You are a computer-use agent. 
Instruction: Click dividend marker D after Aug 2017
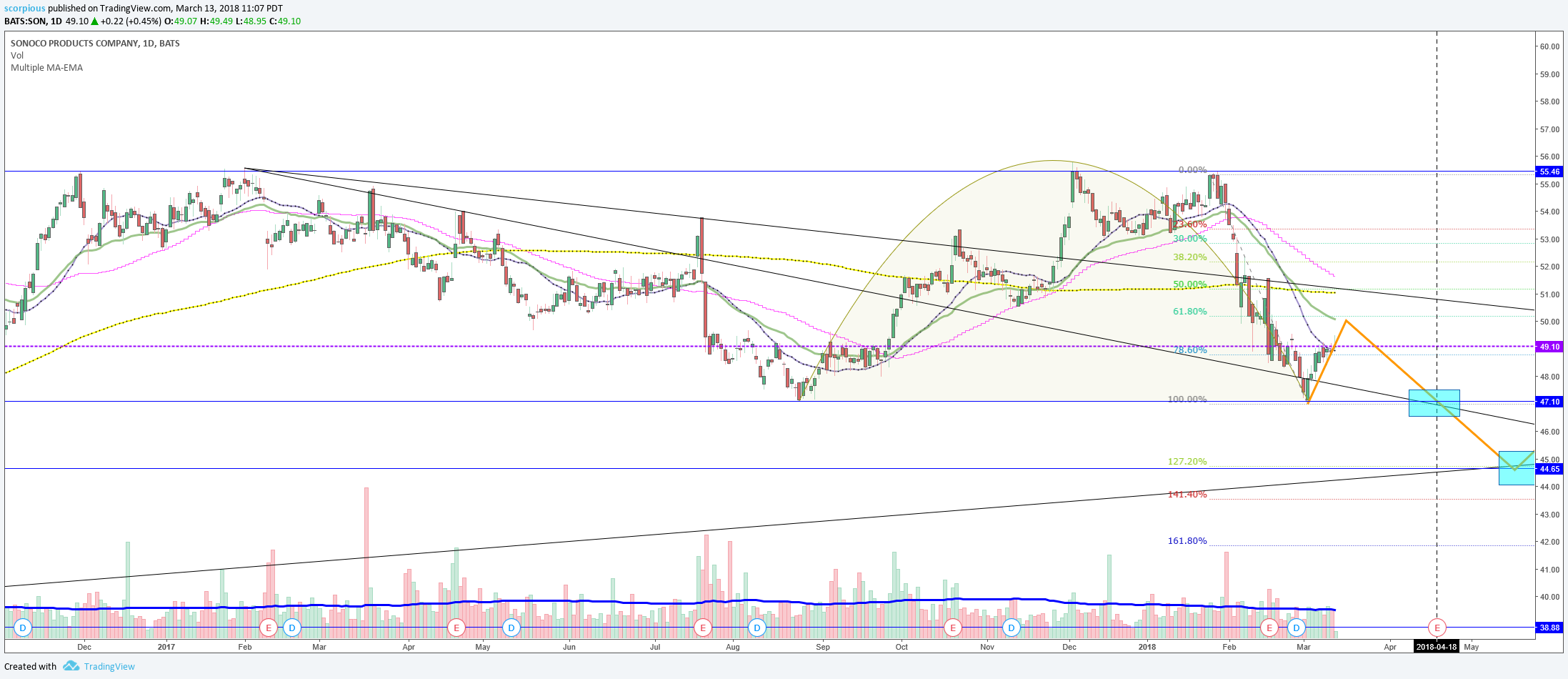coord(757,628)
